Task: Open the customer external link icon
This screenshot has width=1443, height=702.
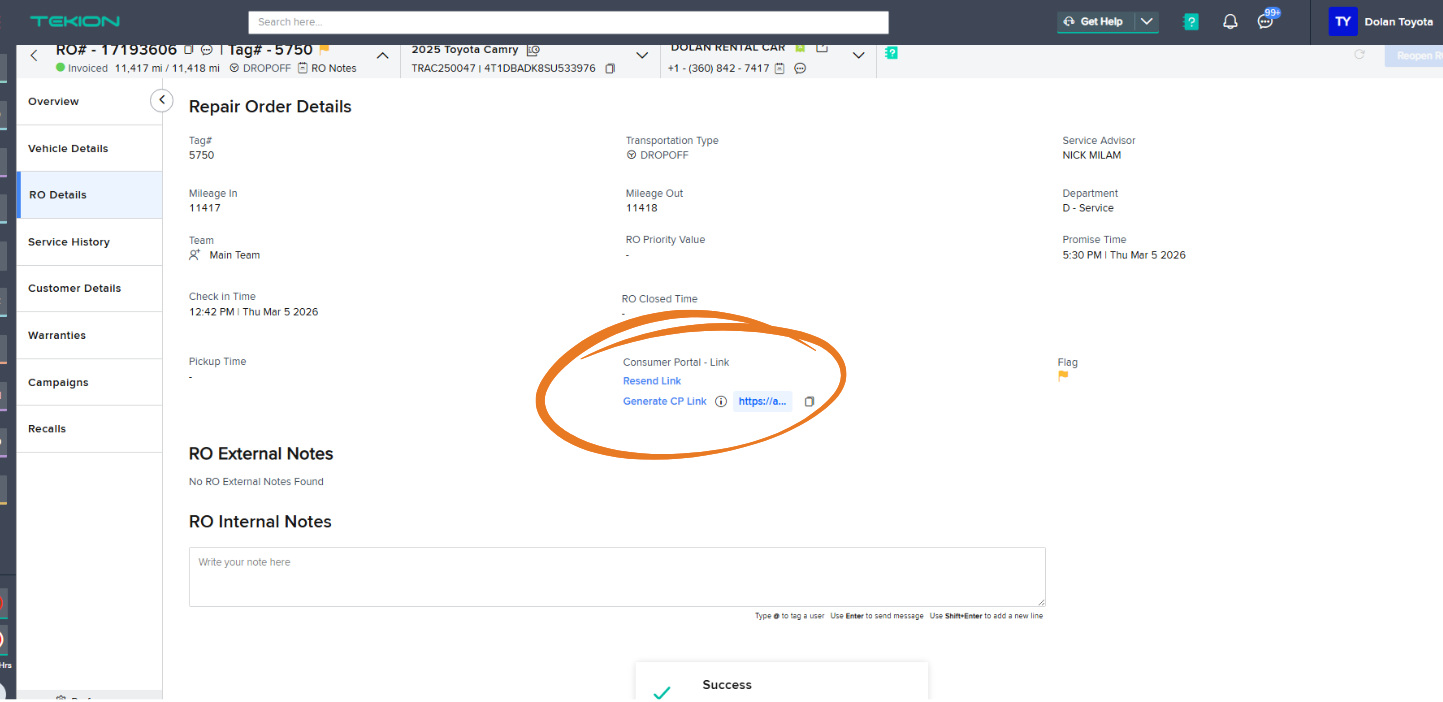Action: pos(822,48)
